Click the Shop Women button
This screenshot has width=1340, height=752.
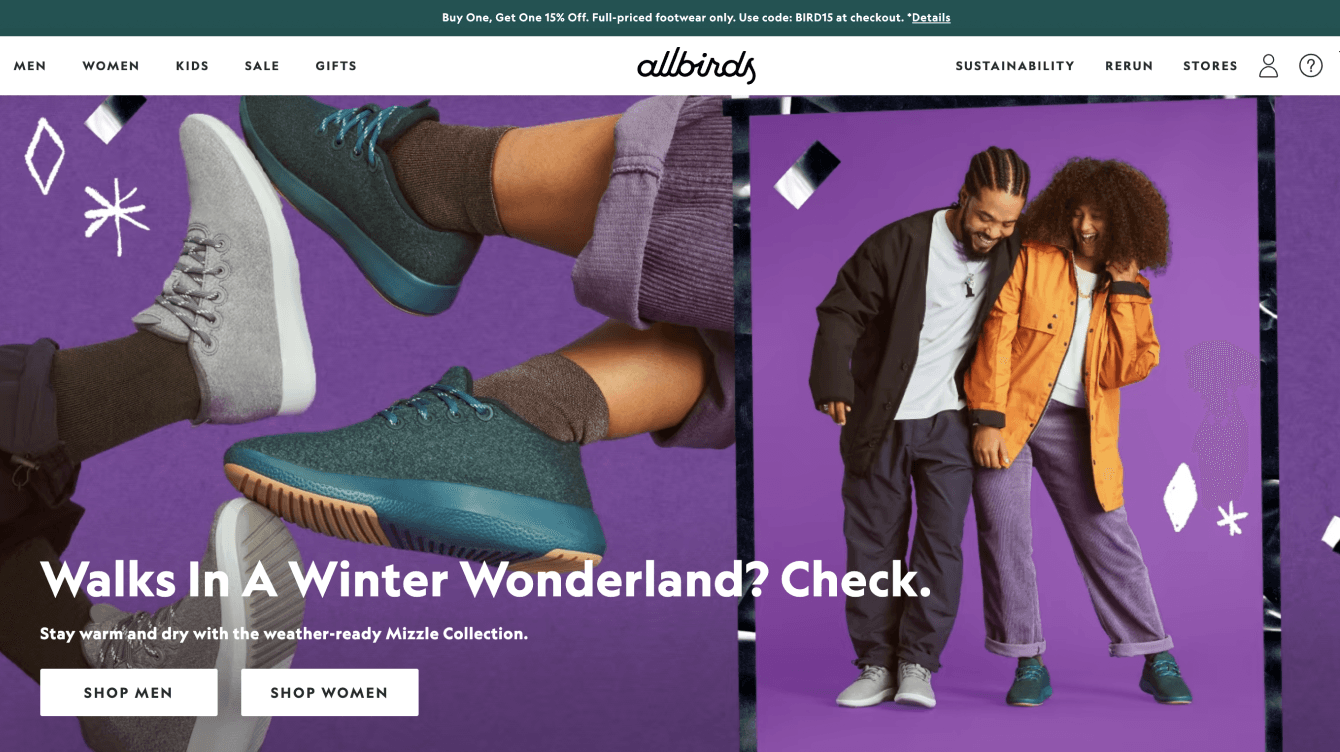pyautogui.click(x=329, y=692)
